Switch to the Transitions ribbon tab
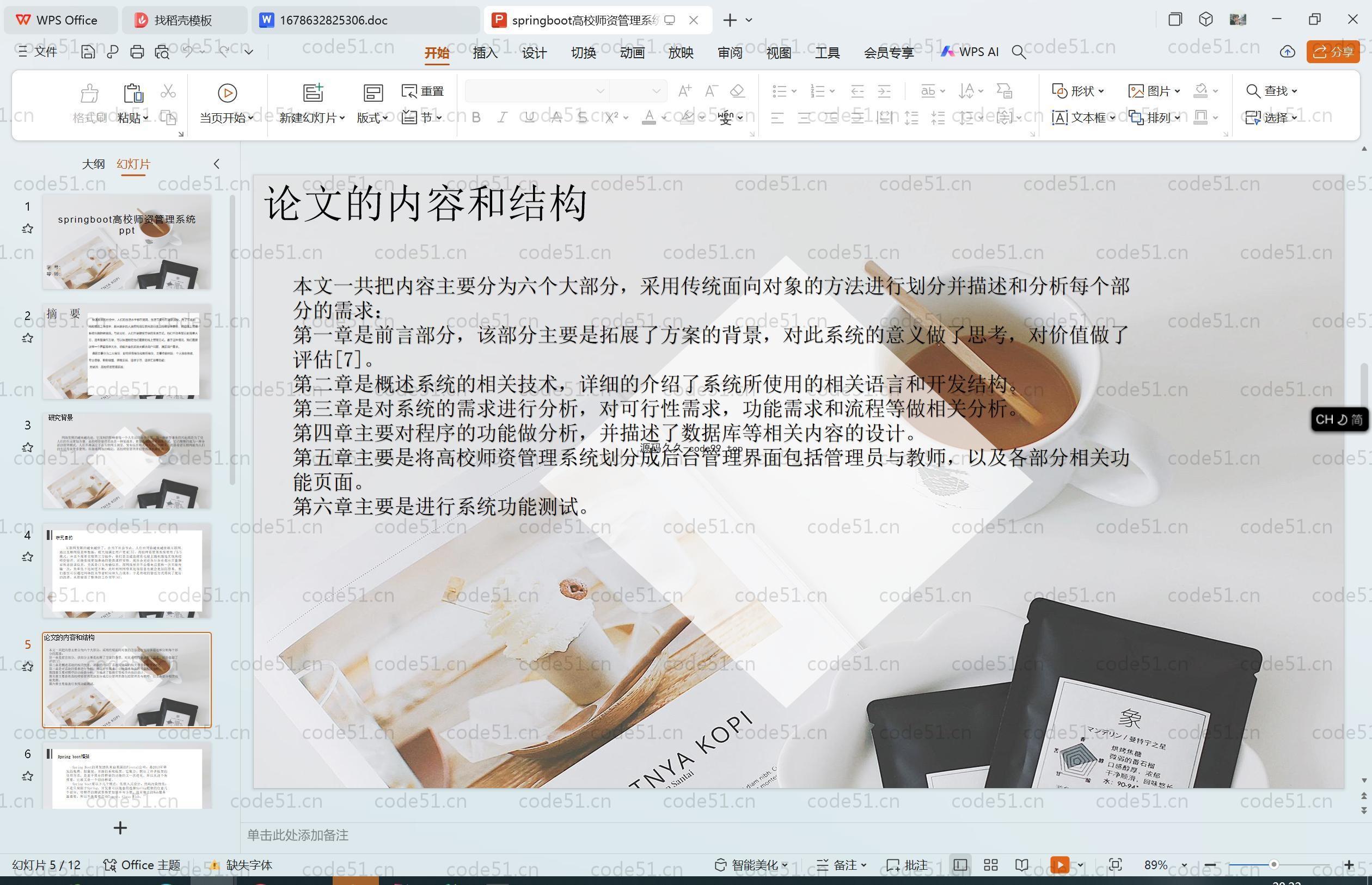1372x885 pixels. [584, 52]
